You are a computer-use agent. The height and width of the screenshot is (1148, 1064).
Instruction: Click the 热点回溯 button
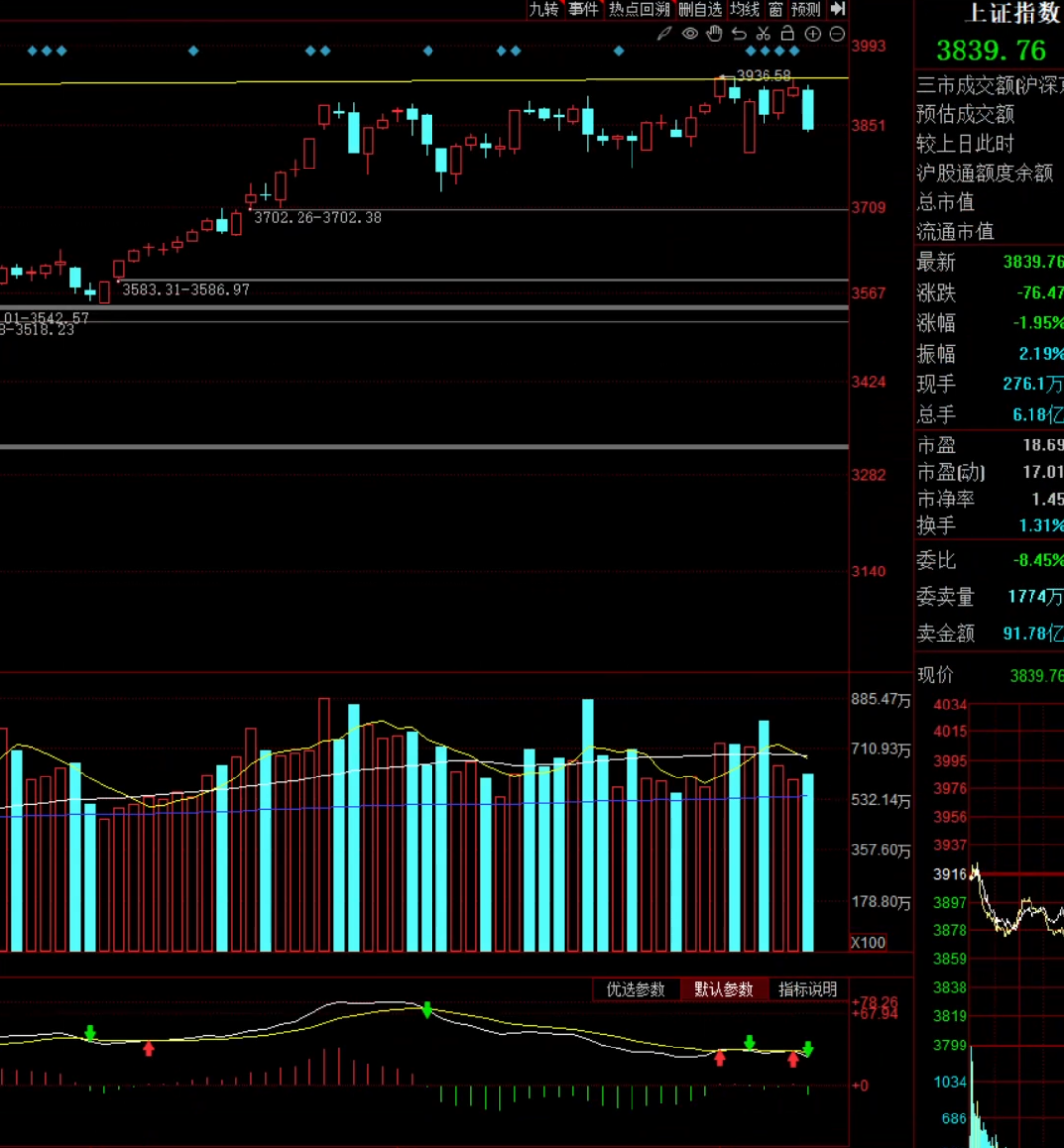tap(638, 9)
